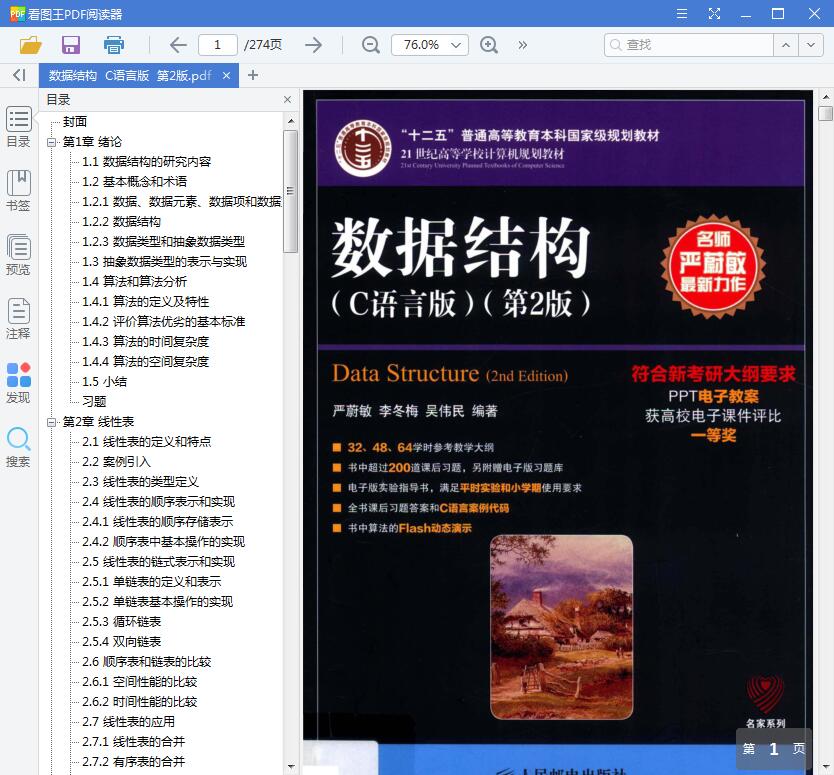The height and width of the screenshot is (775, 834).
Task: Open 1.4.3 算法的时间复杂度
Action: click(x=146, y=342)
